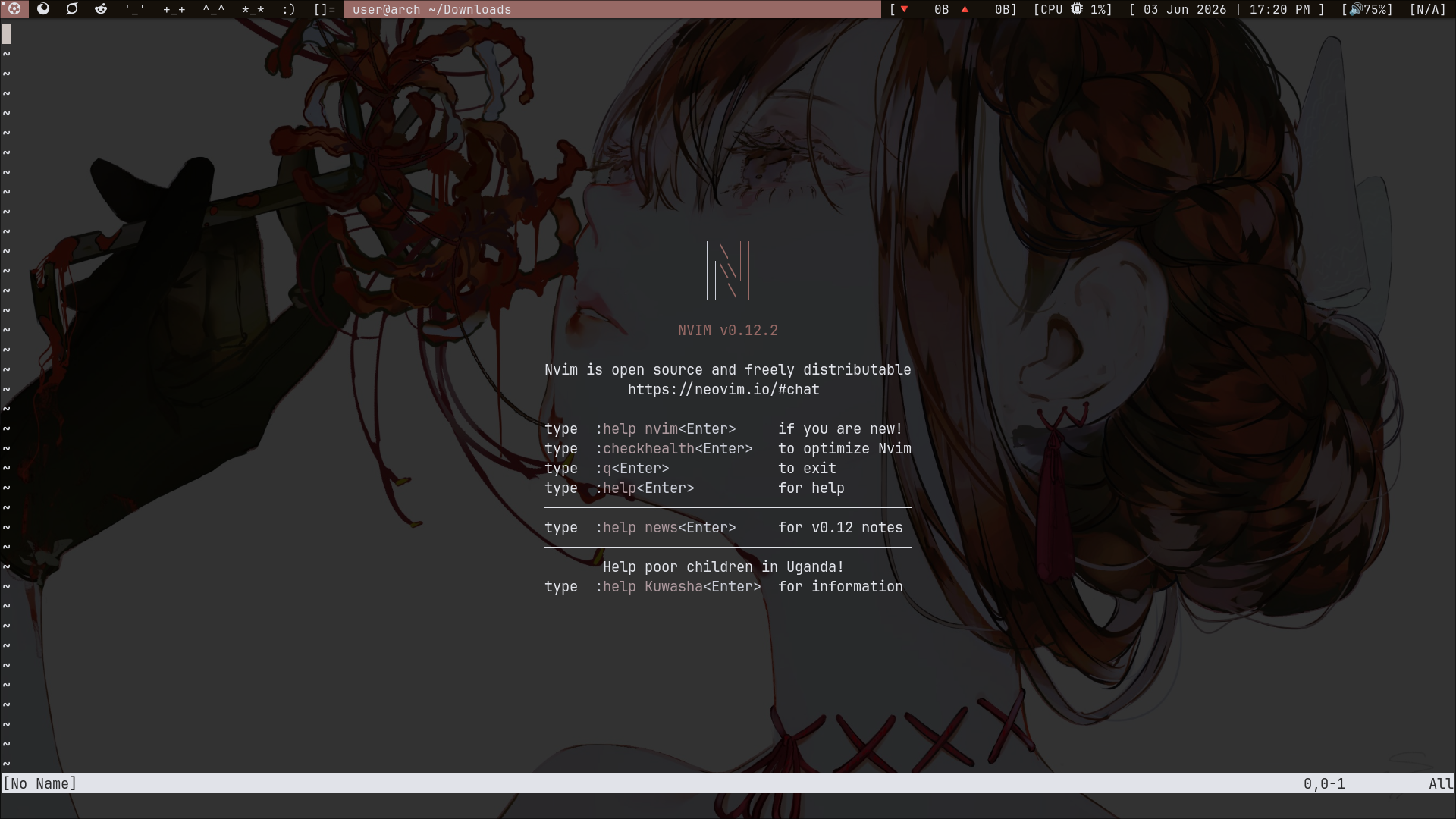Click the CPU chip icon in status bar
Viewport: 1456px width, 819px height.
[1077, 9]
